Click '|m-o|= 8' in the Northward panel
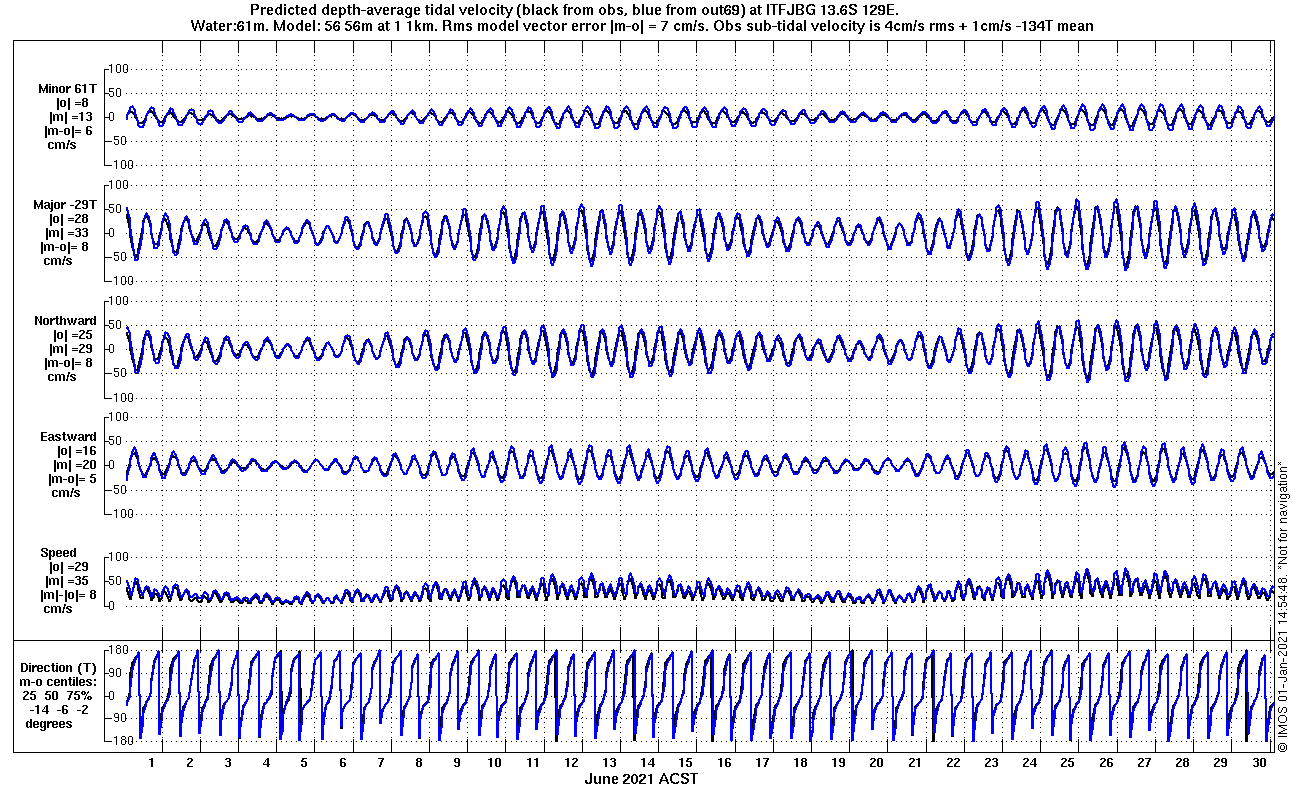The image size is (1300, 800). point(69,363)
